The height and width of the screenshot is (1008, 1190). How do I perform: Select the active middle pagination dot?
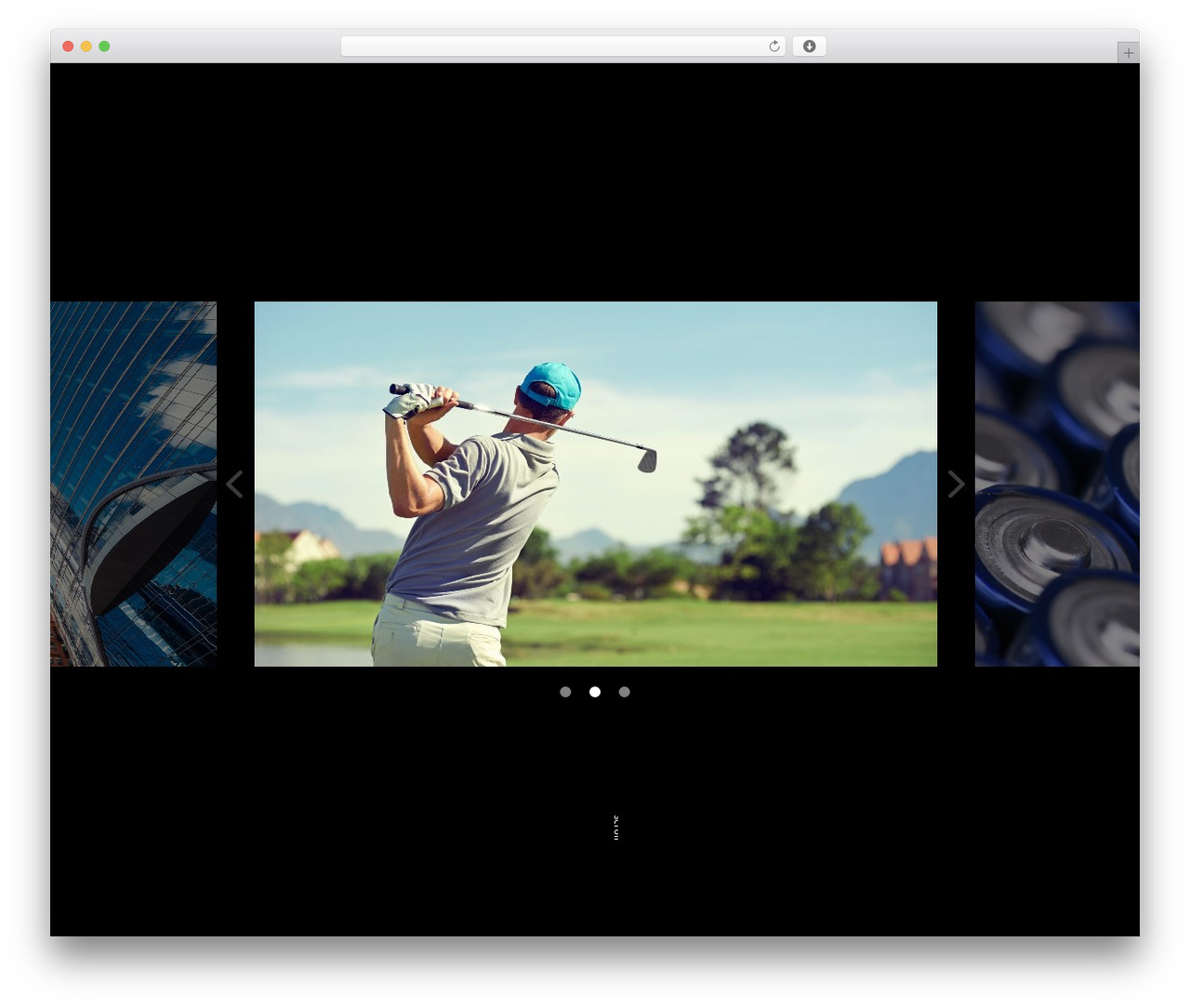pyautogui.click(x=595, y=692)
